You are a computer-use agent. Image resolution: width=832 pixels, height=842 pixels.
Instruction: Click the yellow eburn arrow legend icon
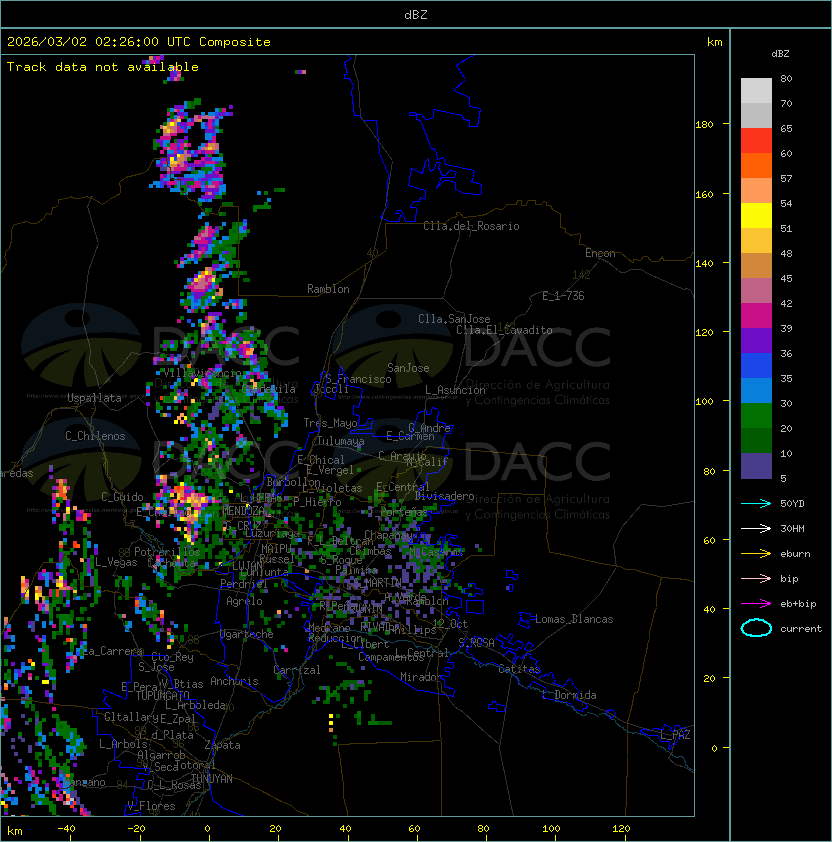[x=756, y=554]
